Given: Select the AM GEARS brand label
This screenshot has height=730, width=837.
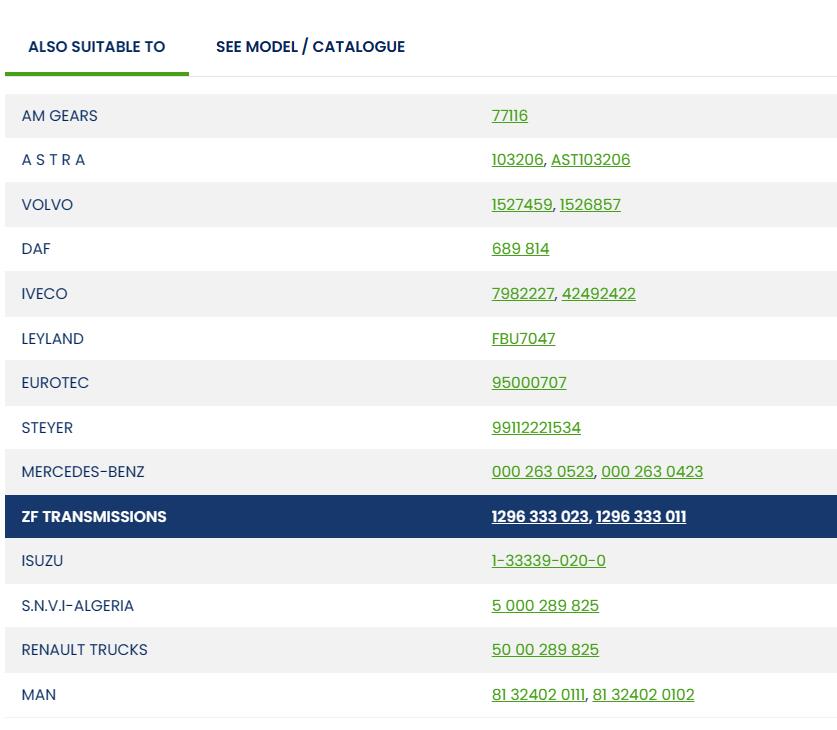Looking at the screenshot, I should [59, 116].
